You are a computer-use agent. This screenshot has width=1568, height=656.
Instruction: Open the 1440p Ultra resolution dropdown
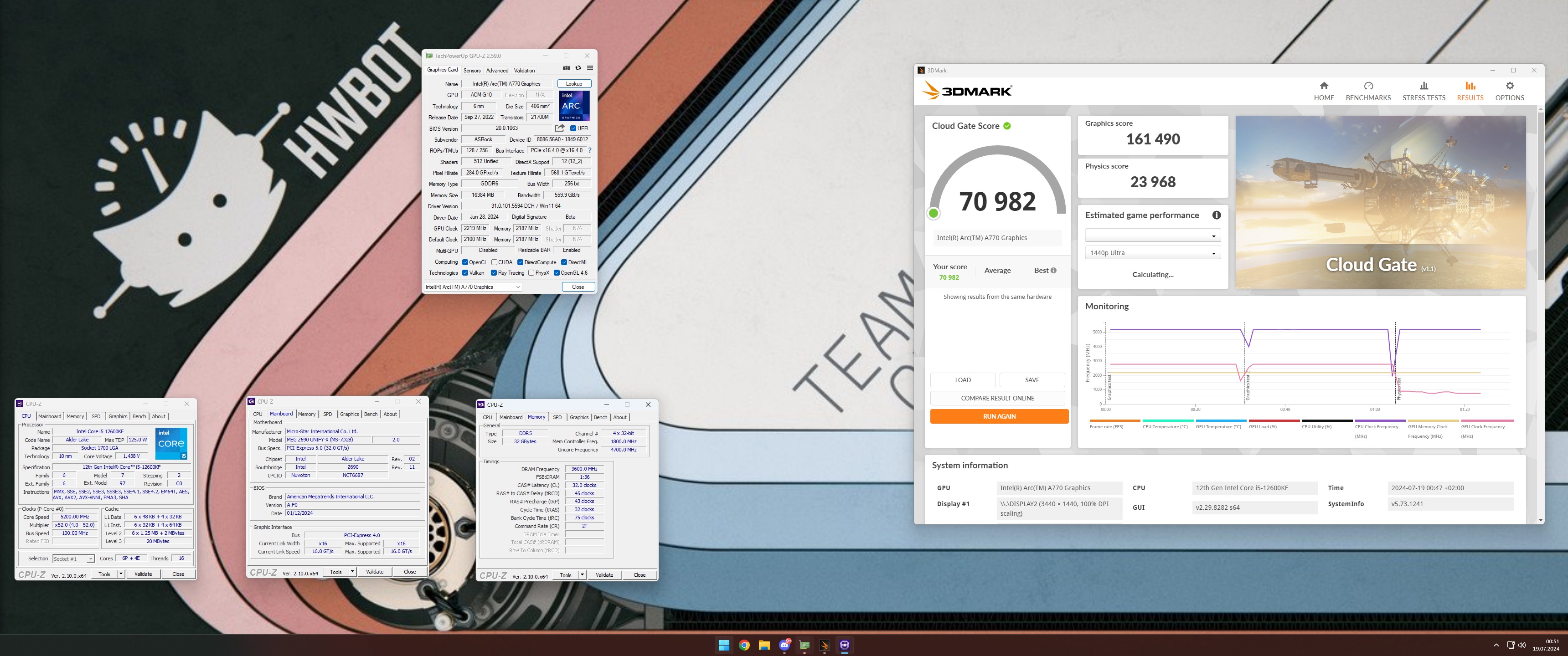(x=1152, y=252)
